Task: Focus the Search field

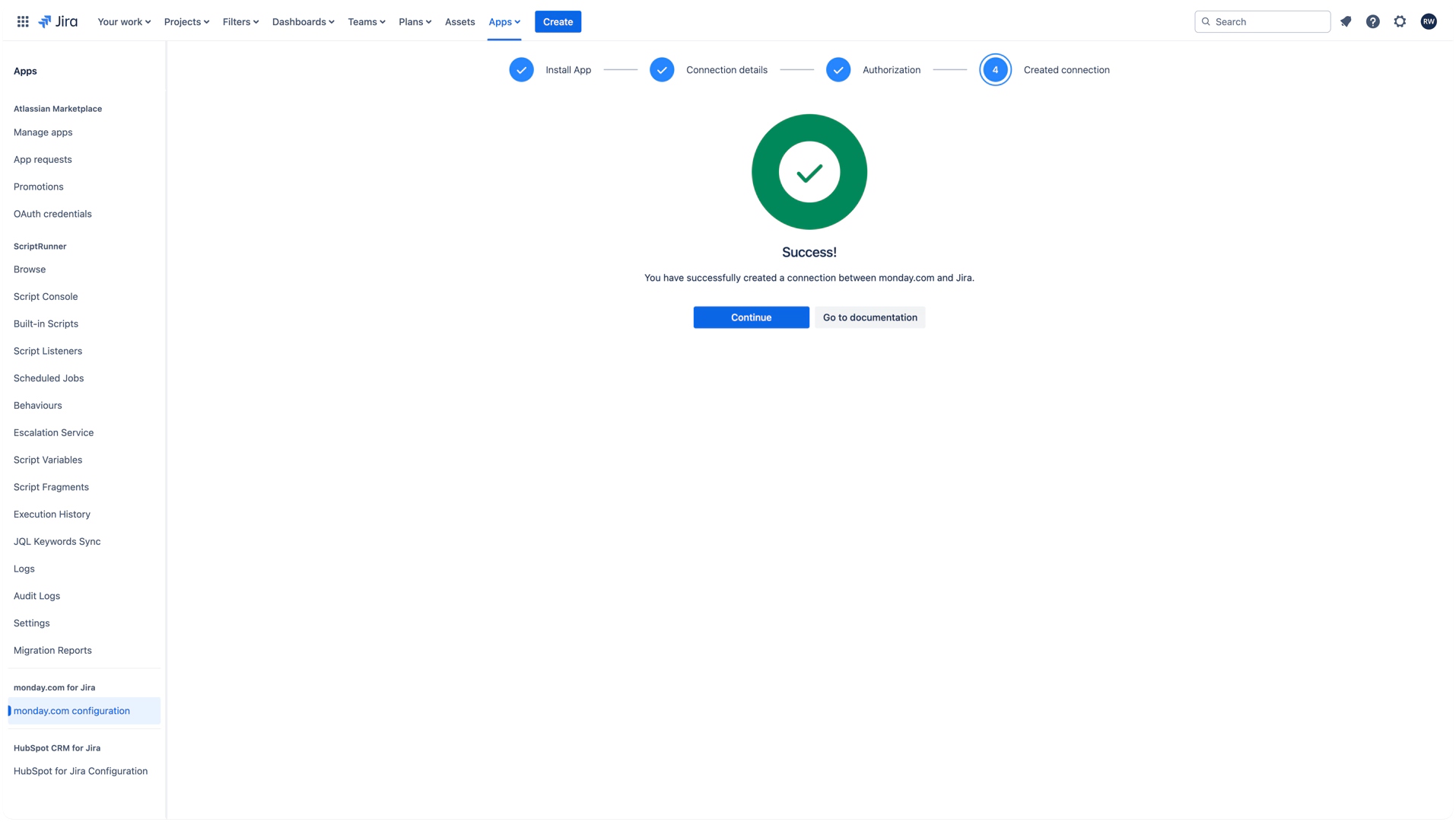Action: pyautogui.click(x=1263, y=21)
